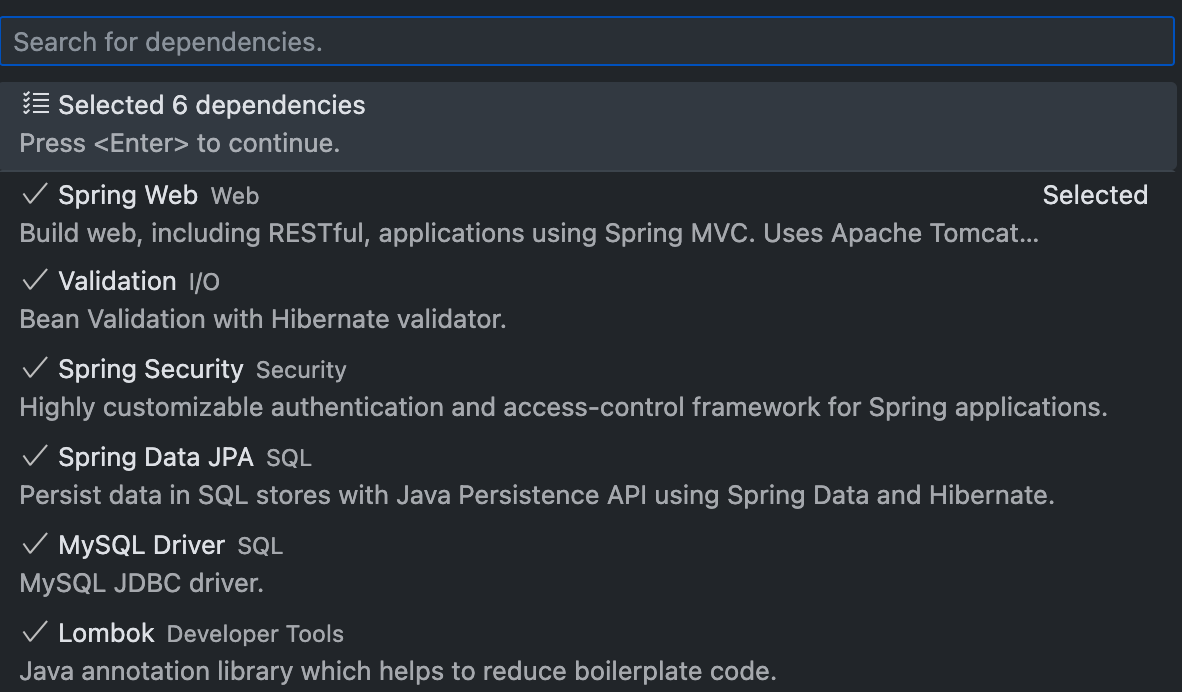Uncheck the Spring Web checkmark
The width and height of the screenshot is (1182, 692).
tap(35, 194)
